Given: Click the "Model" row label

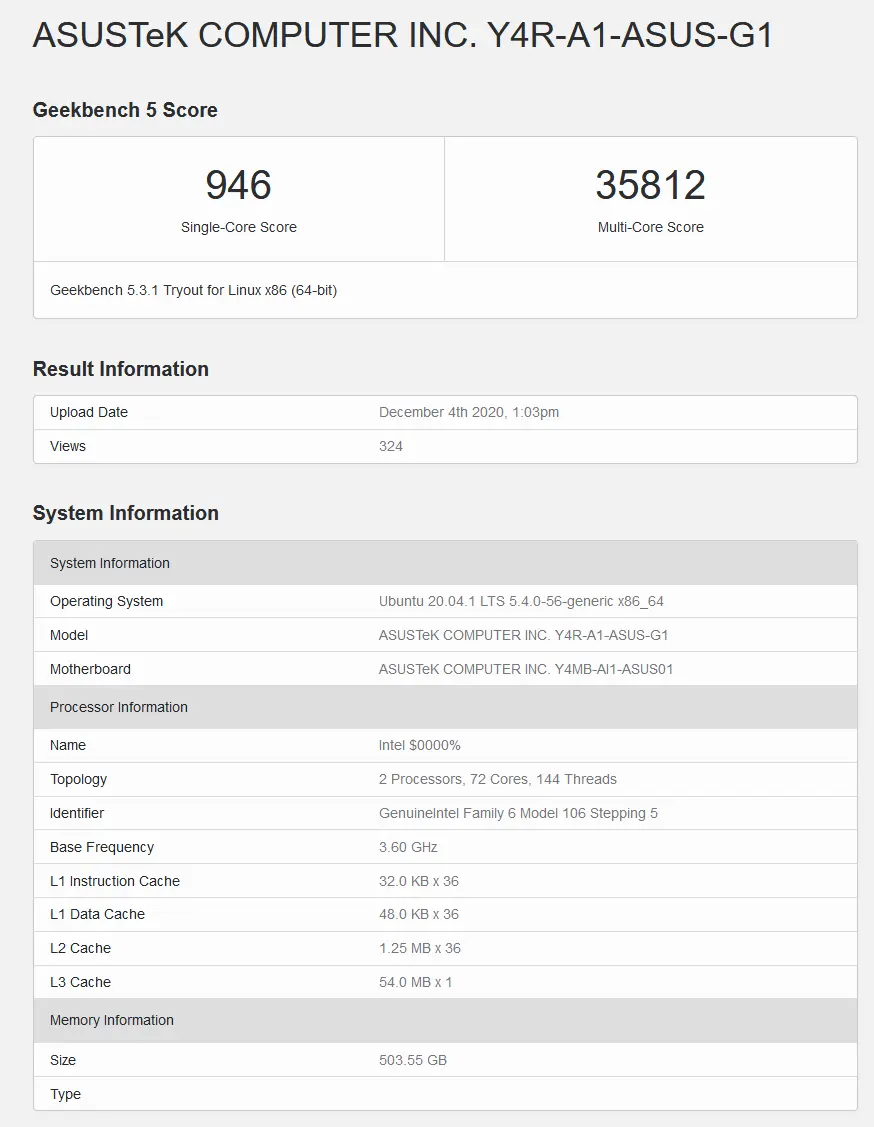Looking at the screenshot, I should pyautogui.click(x=69, y=635).
